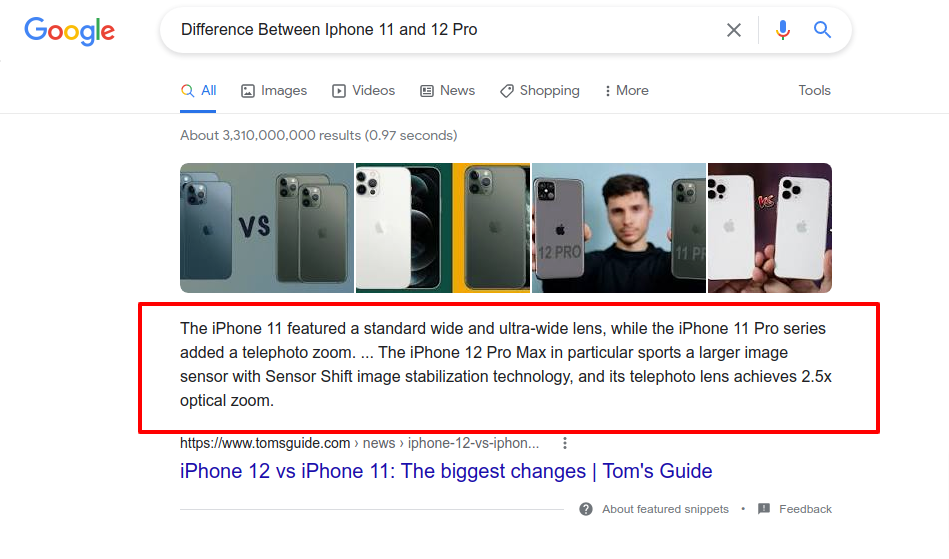Open the thumbnail with man holding 12 PRO
Viewport: 949px width, 559px height.
coord(619,228)
